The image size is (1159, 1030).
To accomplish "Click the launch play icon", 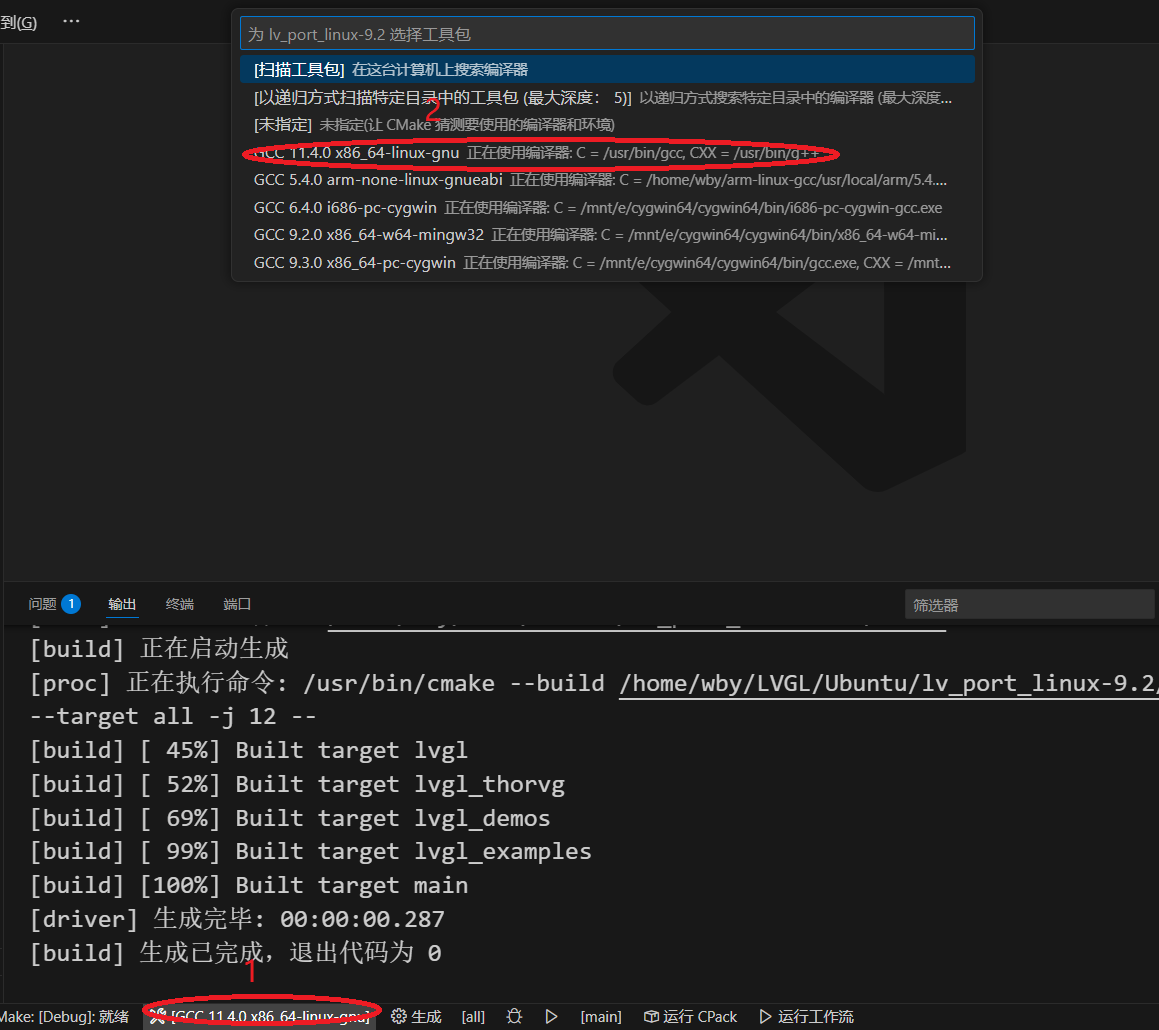I will [551, 1017].
